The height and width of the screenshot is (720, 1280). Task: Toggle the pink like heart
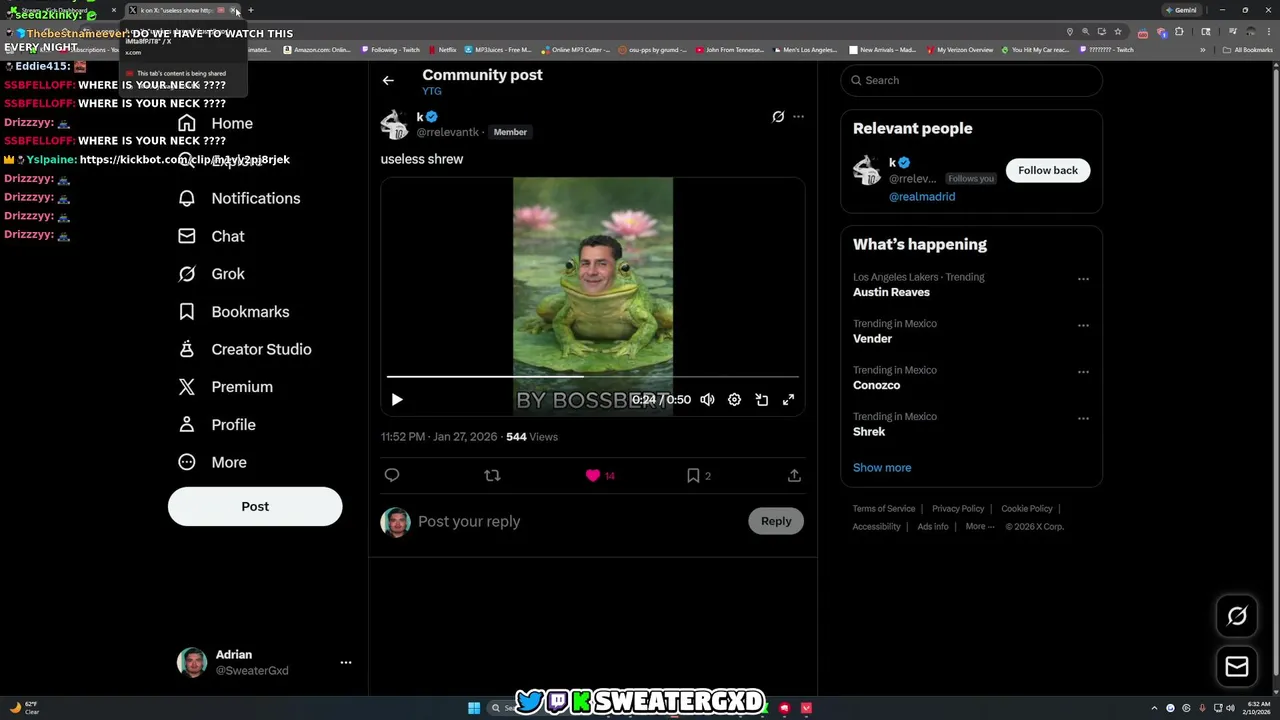pos(593,476)
